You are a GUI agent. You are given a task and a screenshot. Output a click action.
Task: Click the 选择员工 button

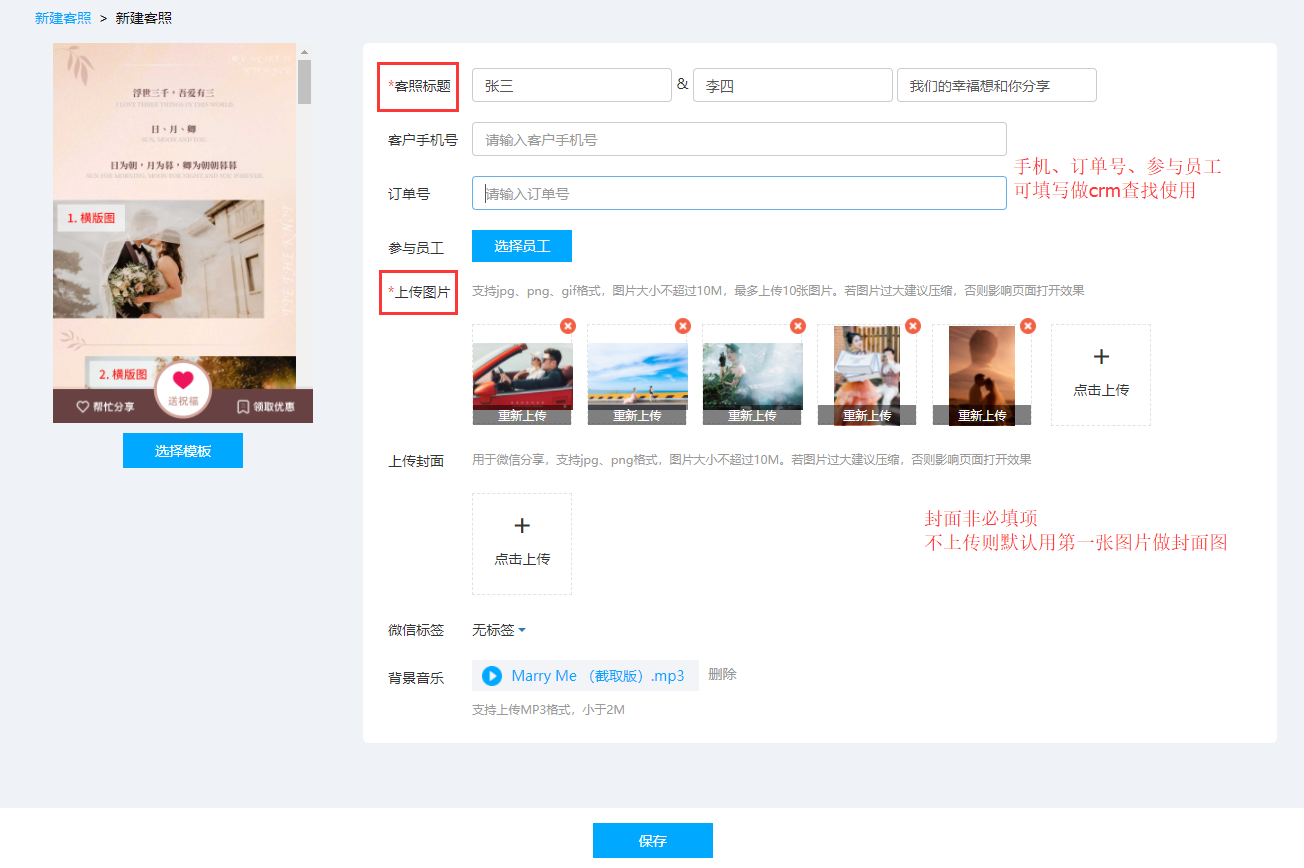522,246
